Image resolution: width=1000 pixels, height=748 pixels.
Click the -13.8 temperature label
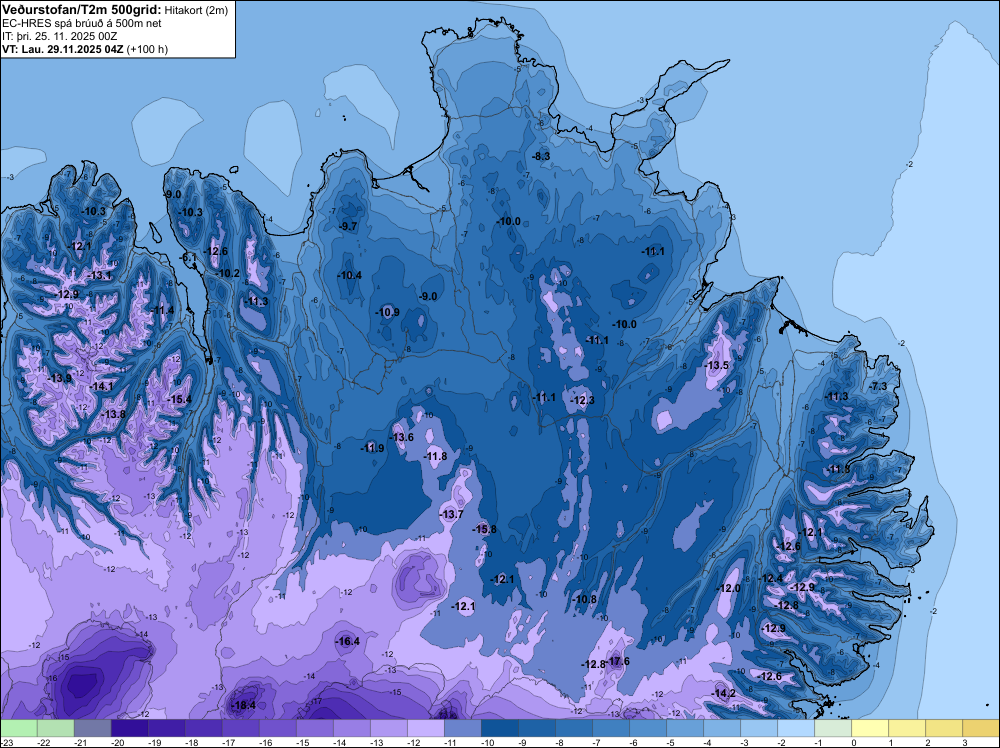tap(114, 414)
